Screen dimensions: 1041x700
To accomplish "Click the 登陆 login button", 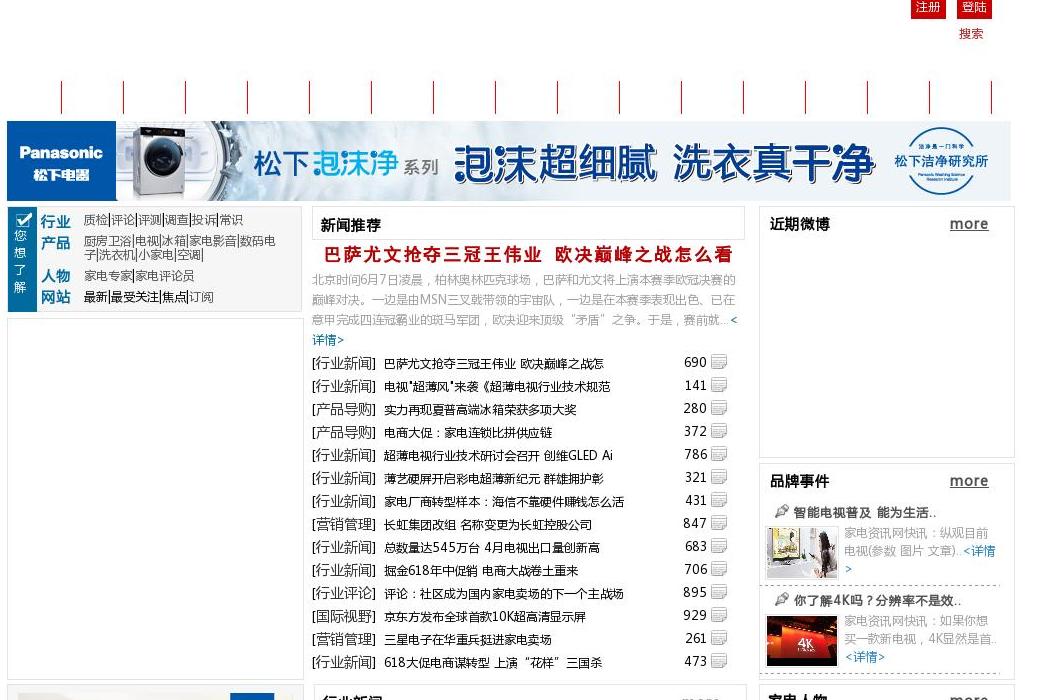I will (974, 8).
